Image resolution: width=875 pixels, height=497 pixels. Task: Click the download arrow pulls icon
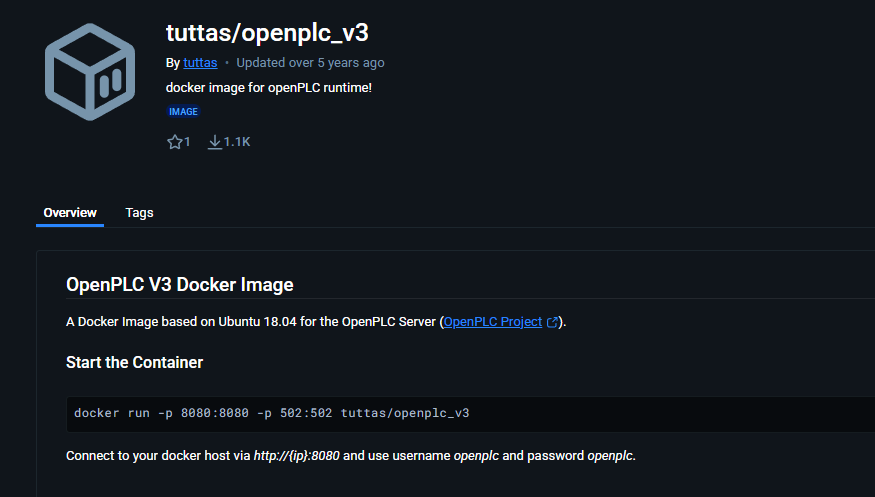coord(215,142)
